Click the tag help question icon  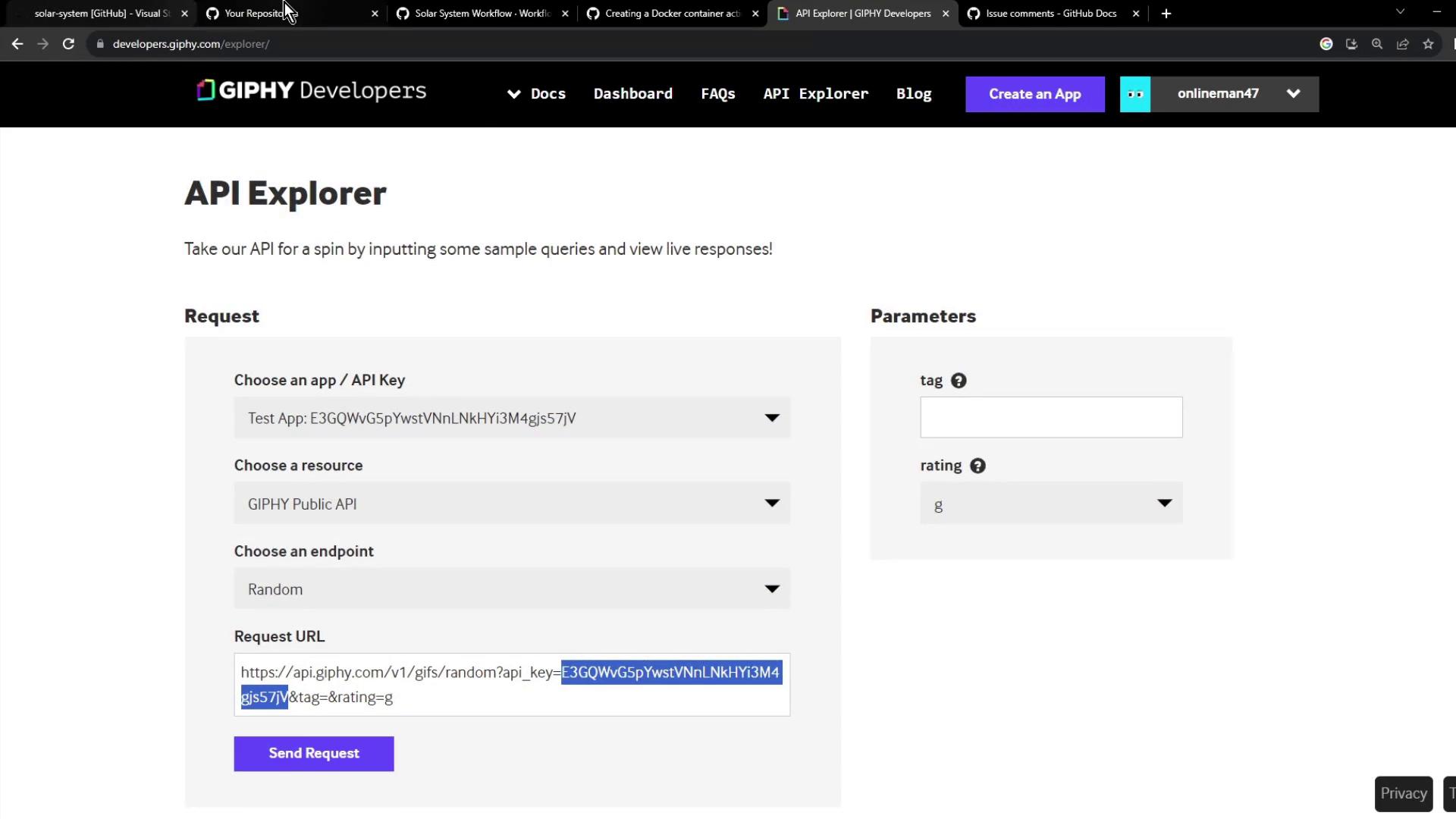pos(959,381)
